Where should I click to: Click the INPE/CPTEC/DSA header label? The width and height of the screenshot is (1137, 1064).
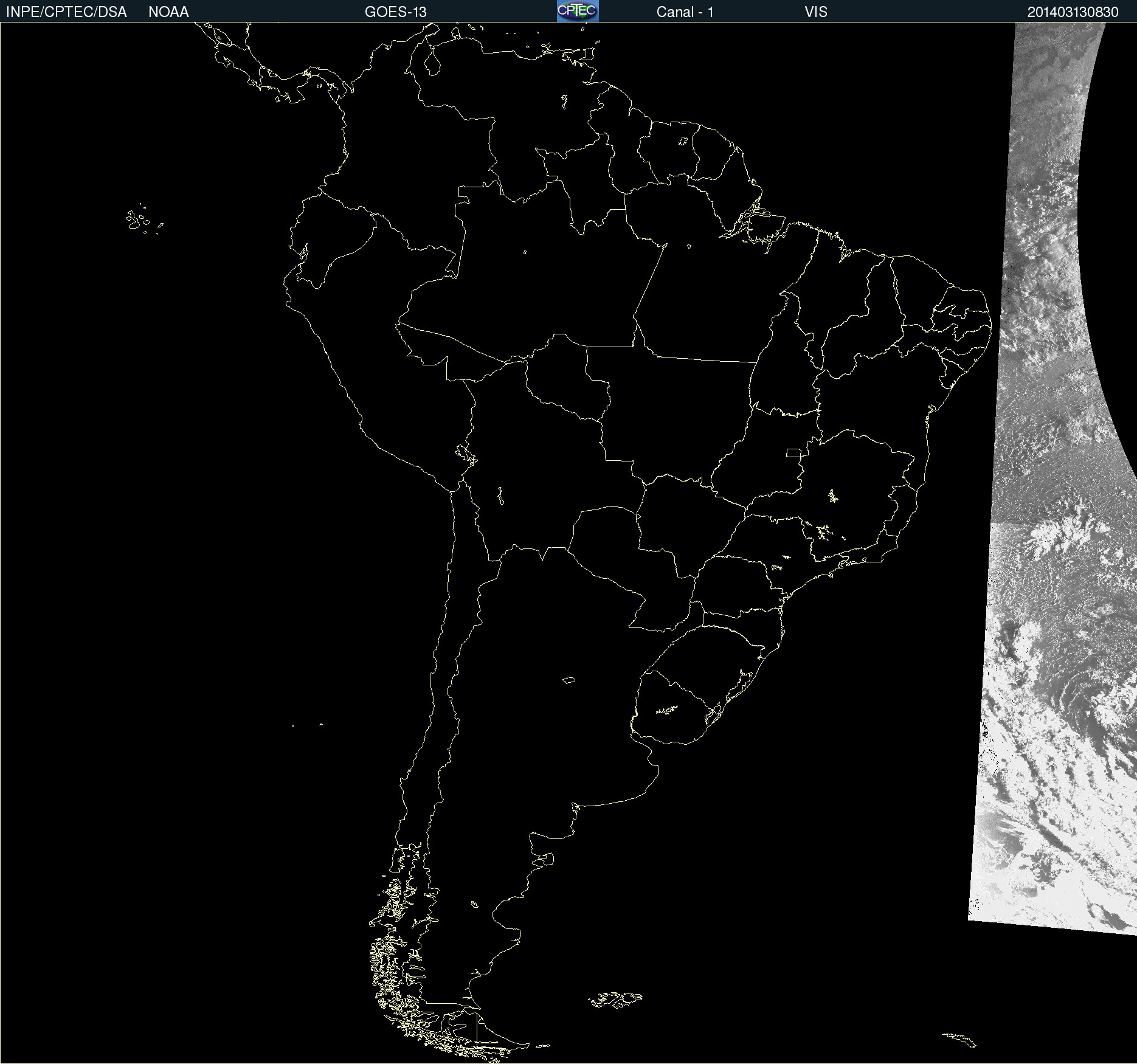point(66,12)
